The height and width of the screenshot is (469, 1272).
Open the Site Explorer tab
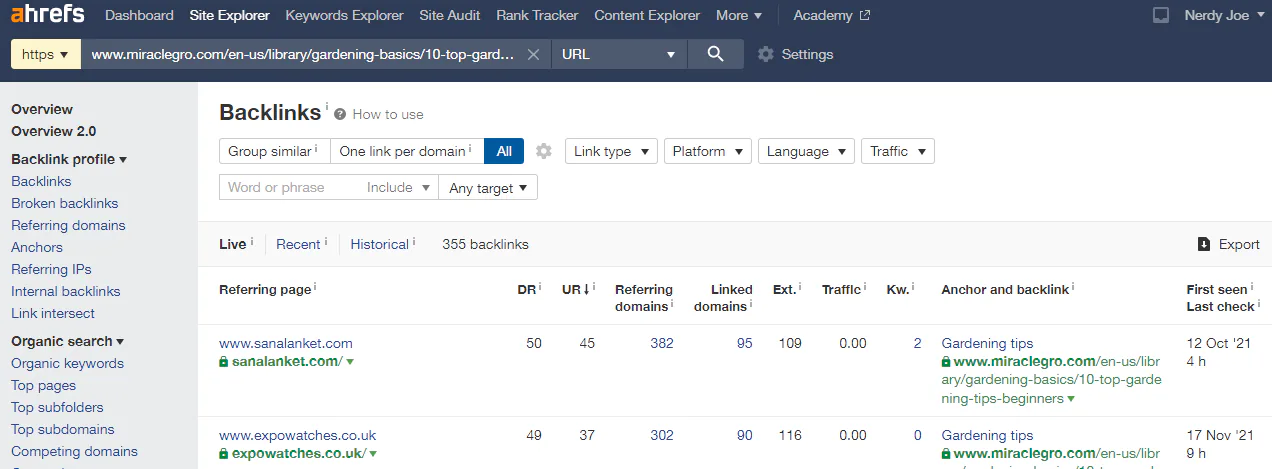(229, 15)
